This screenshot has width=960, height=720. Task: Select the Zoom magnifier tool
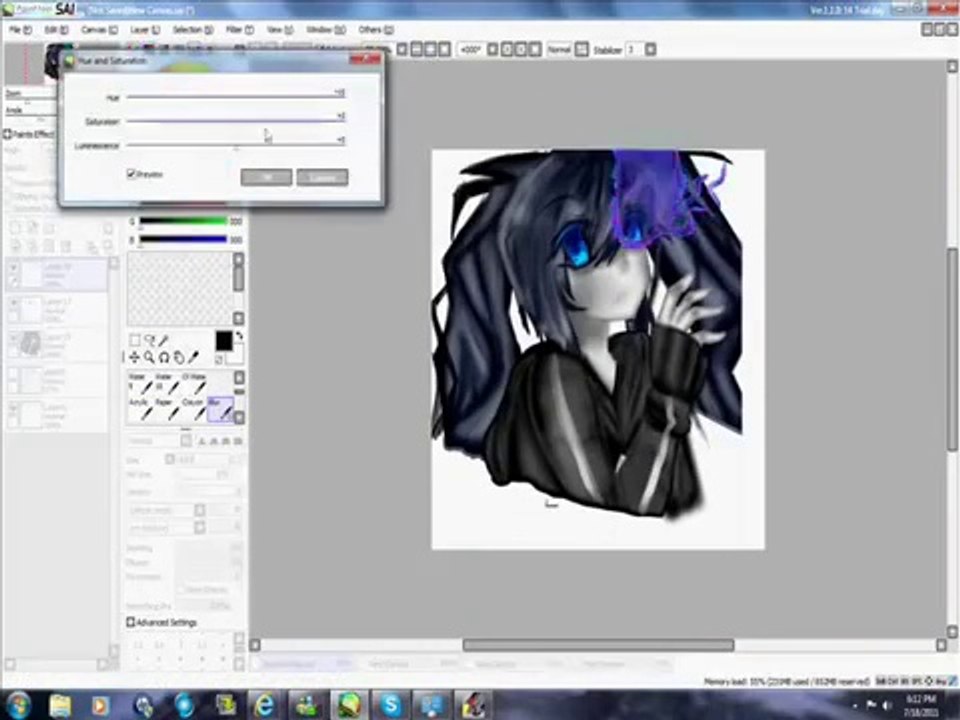coord(149,356)
